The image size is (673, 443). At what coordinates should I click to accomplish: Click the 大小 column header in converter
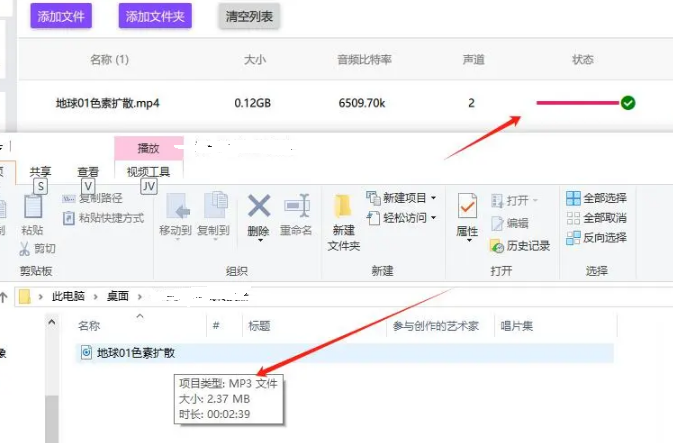tap(255, 59)
